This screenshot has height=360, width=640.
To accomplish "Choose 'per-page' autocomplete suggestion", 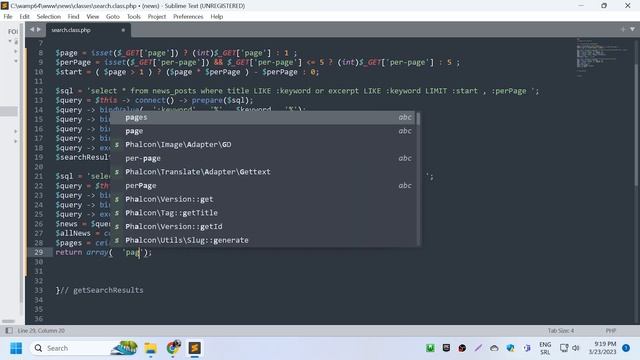I will click(x=263, y=158).
